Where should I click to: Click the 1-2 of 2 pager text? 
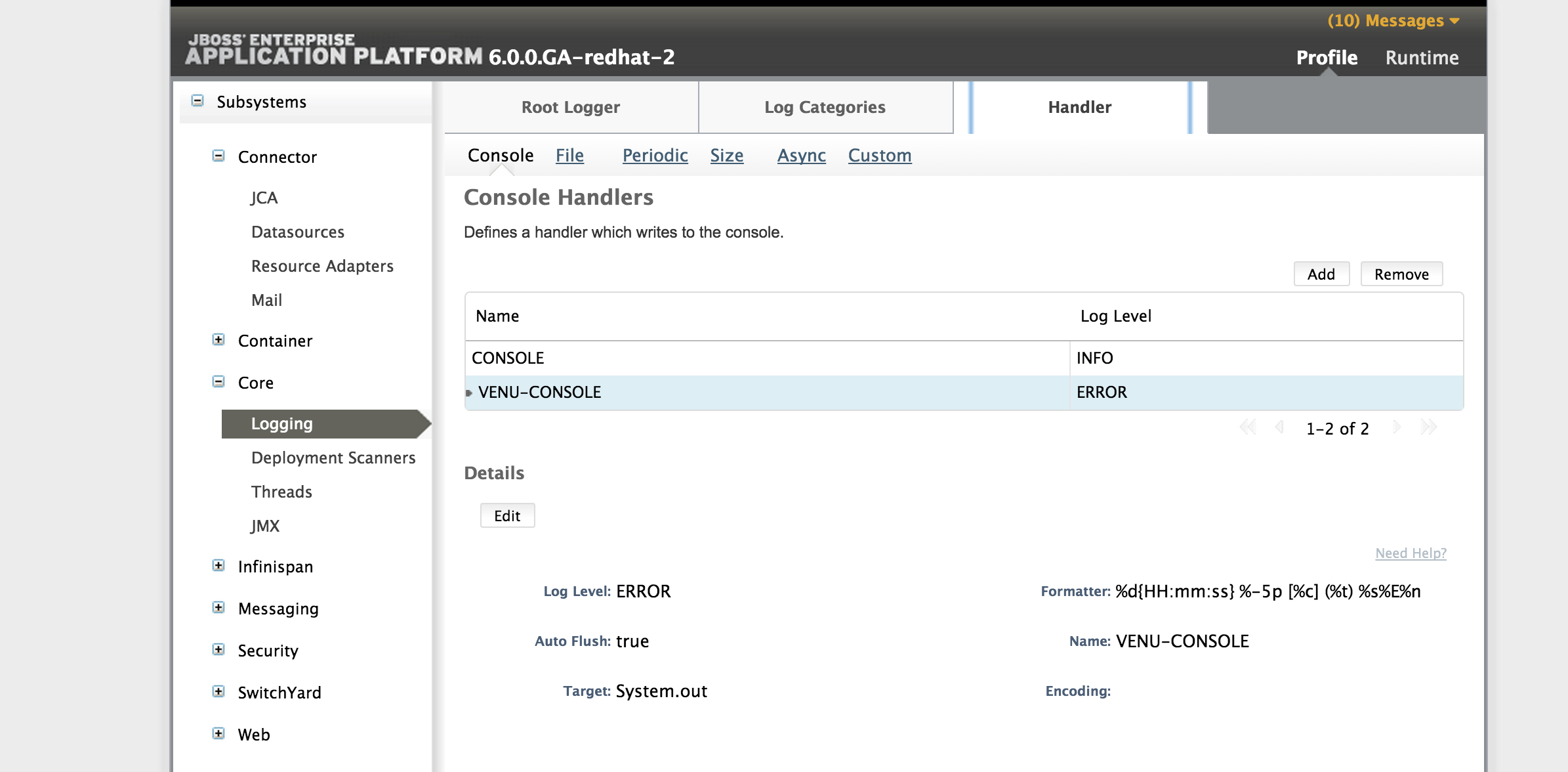1337,429
